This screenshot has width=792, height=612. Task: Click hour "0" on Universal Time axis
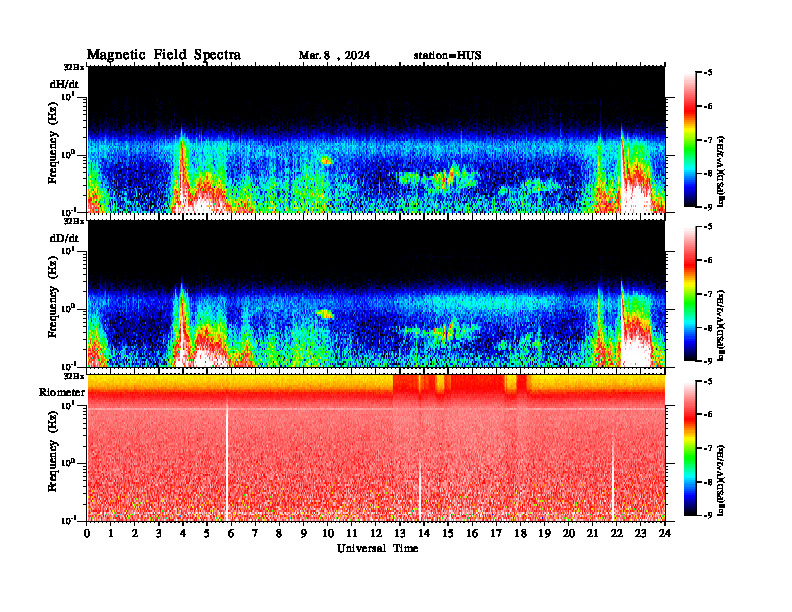tap(87, 533)
